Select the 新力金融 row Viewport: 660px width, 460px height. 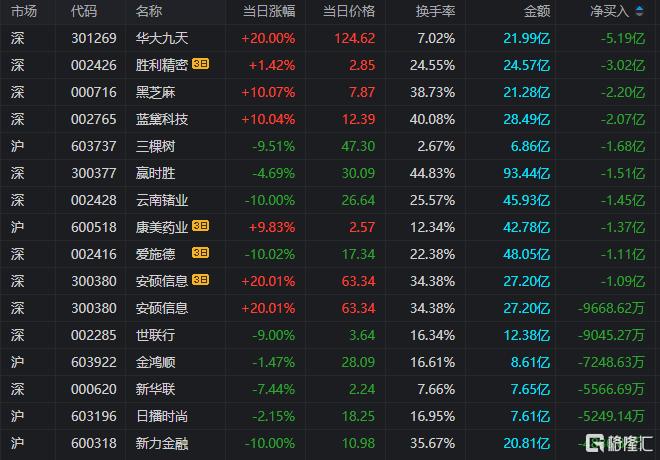click(330, 443)
